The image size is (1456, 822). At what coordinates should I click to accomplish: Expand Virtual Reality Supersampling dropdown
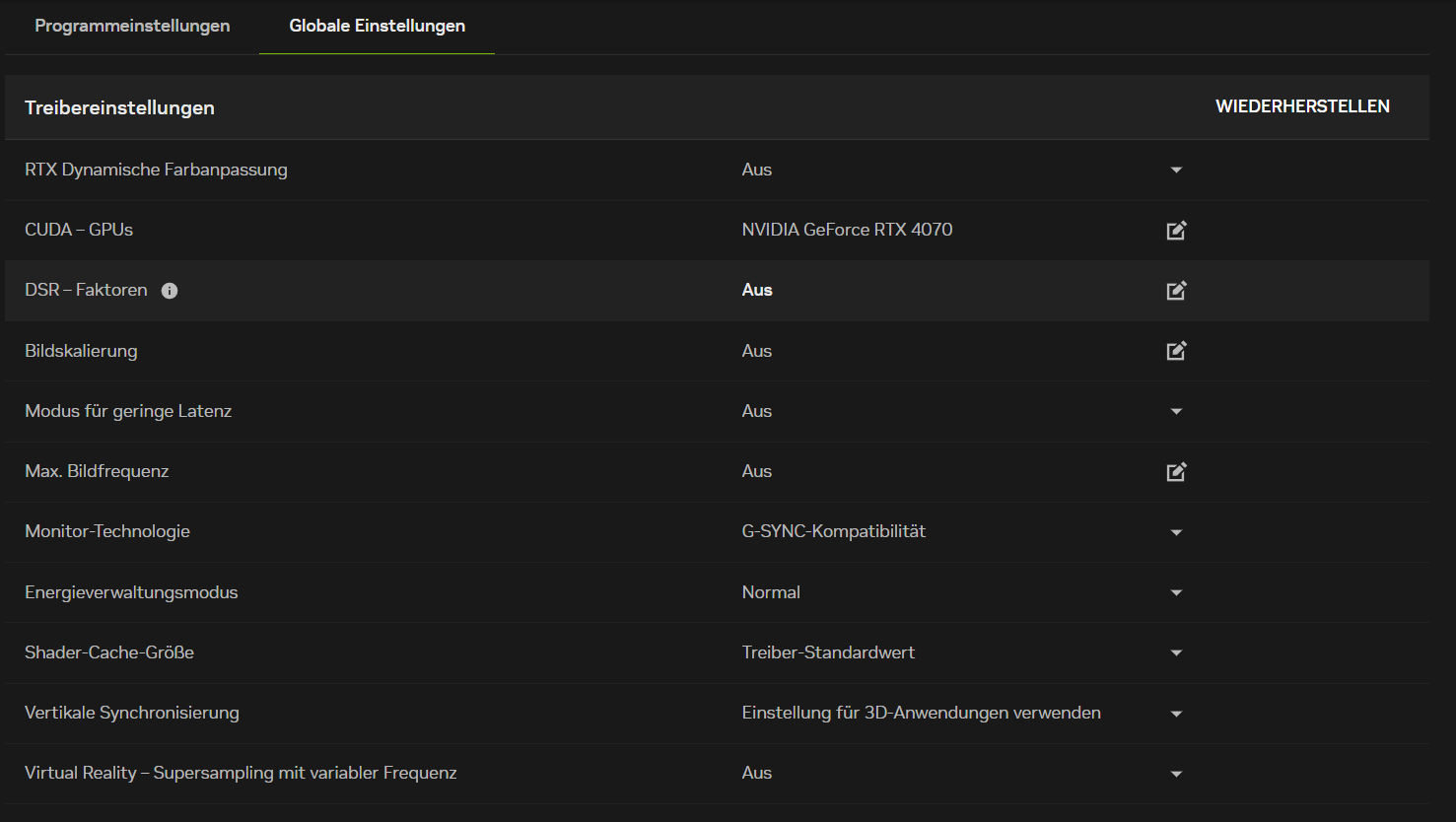[1176, 774]
